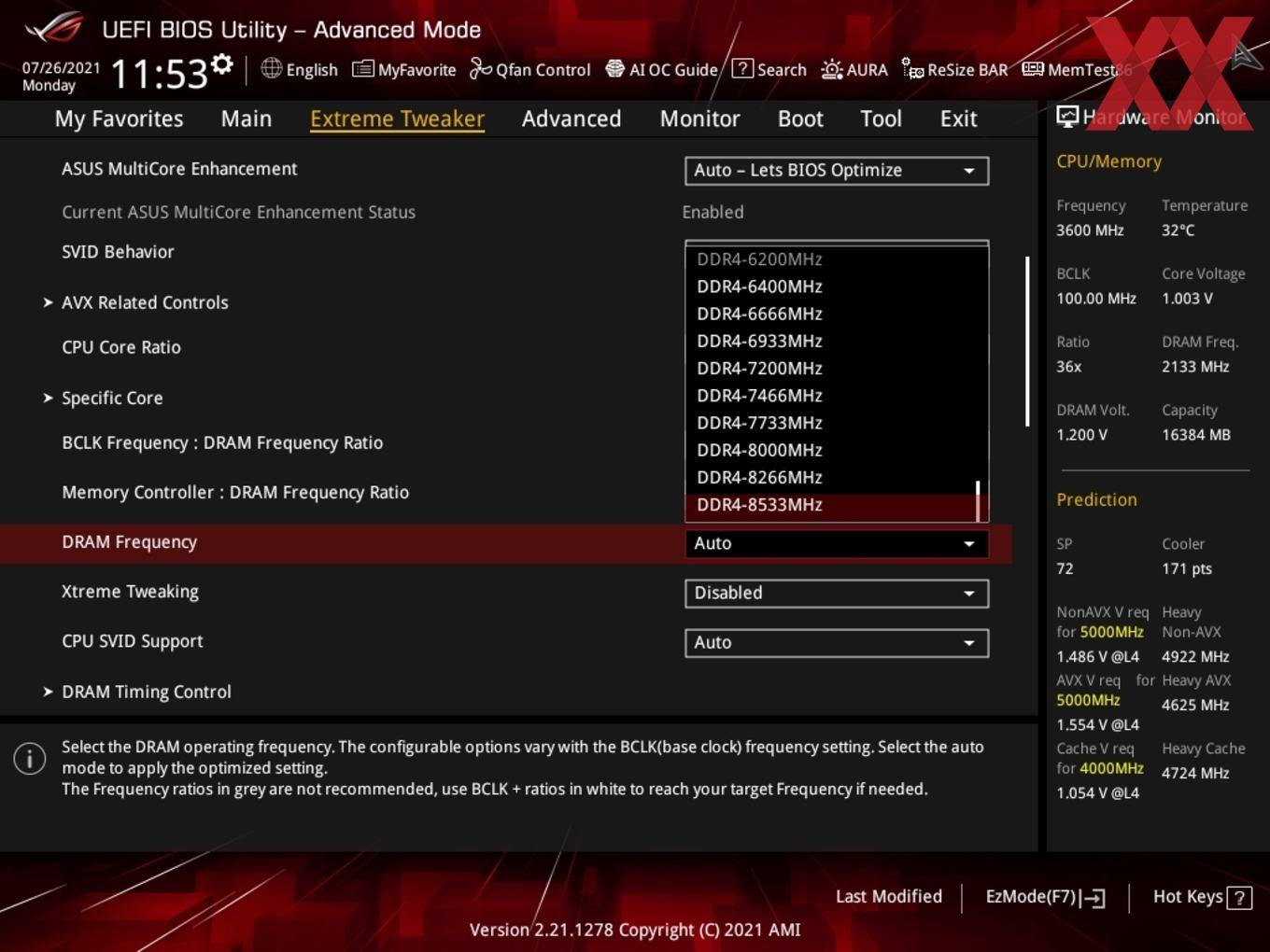Screen dimensions: 1270x952
Task: Select DDR4-7466MHz option
Action: (x=837, y=396)
